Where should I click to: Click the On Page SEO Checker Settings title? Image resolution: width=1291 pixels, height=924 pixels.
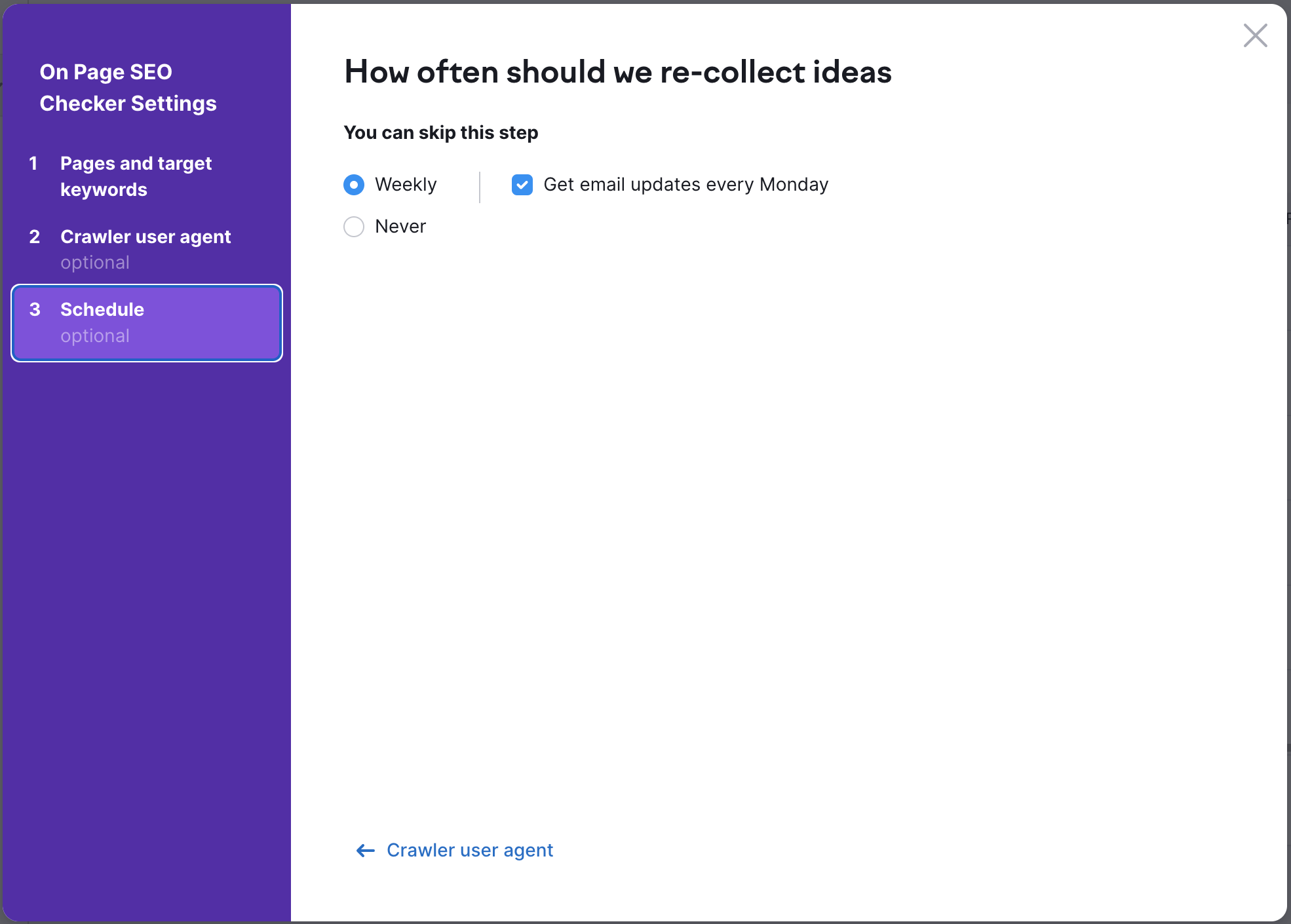click(128, 88)
